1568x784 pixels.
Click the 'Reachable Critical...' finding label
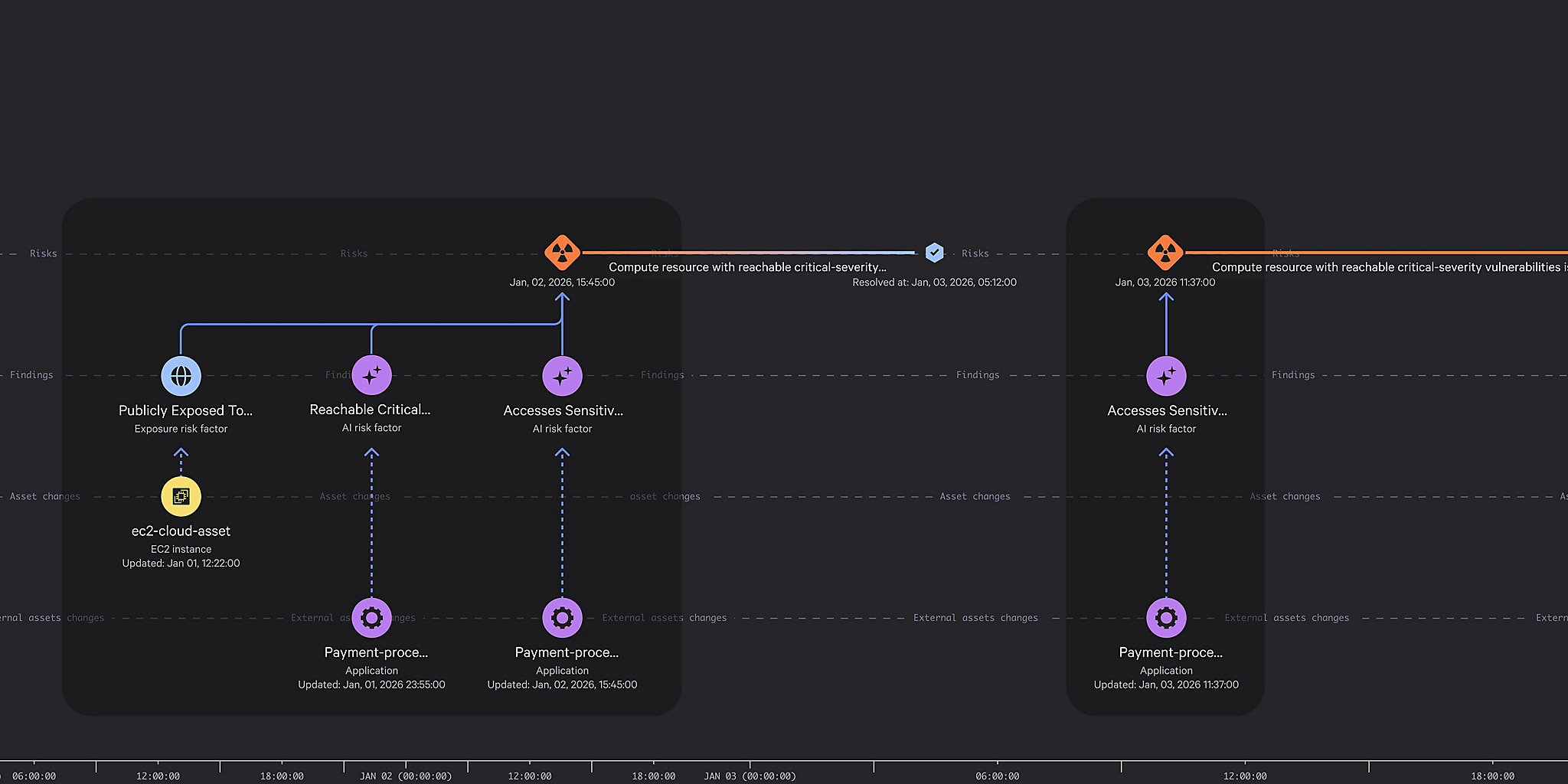click(370, 410)
